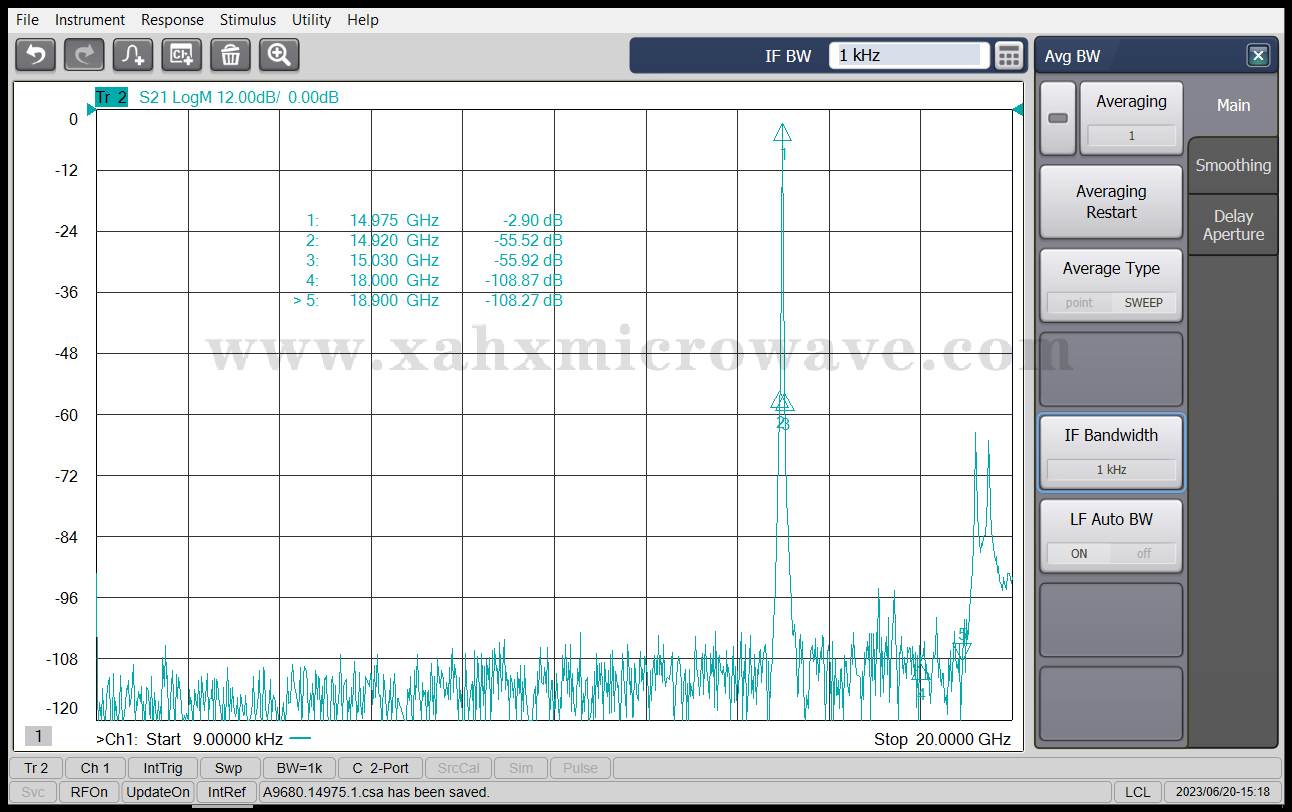Click the add window icon in the toolbar

tap(182, 55)
